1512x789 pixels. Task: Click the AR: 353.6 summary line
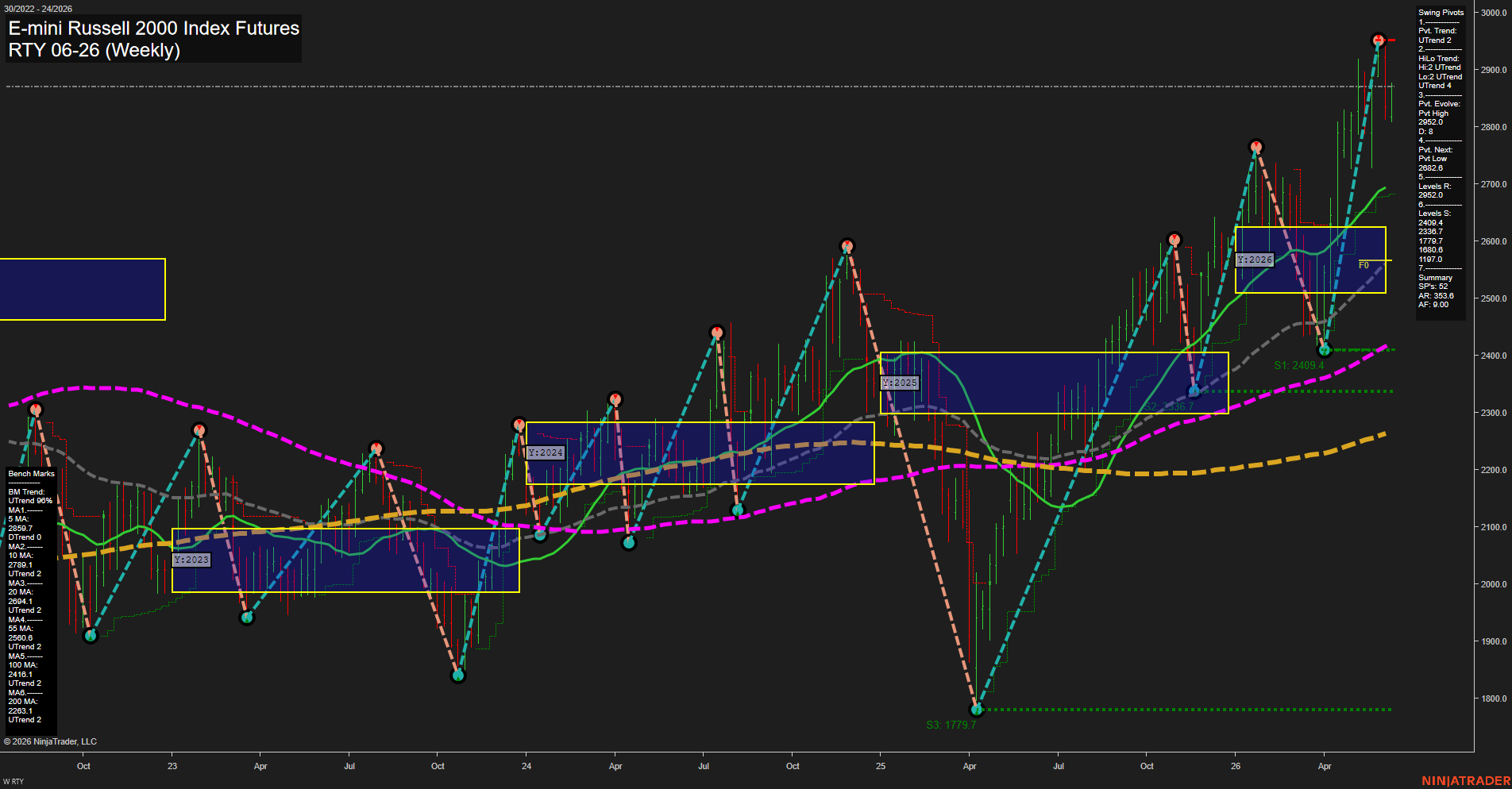click(1436, 296)
